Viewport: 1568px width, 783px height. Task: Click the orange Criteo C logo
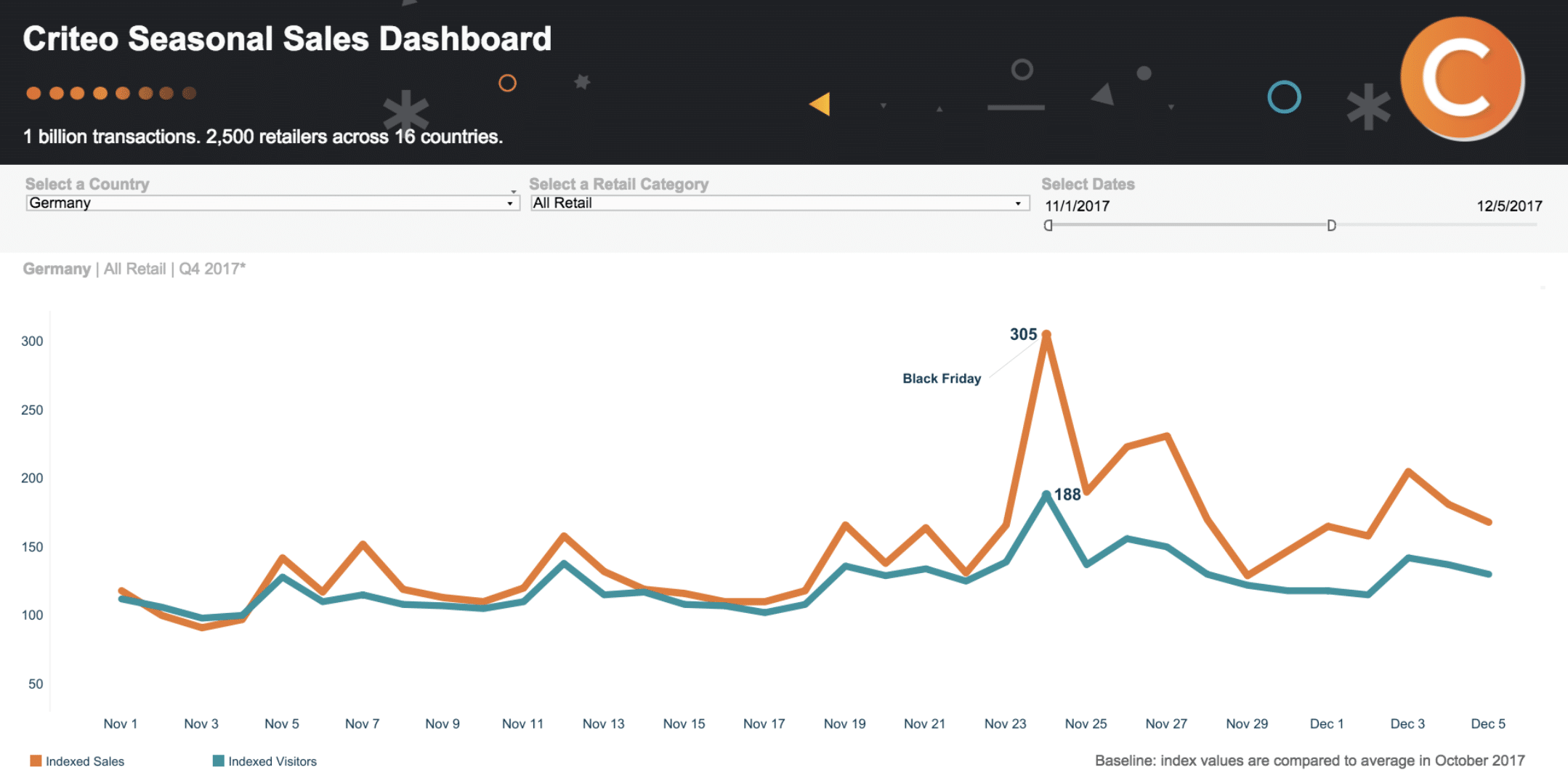(1462, 78)
